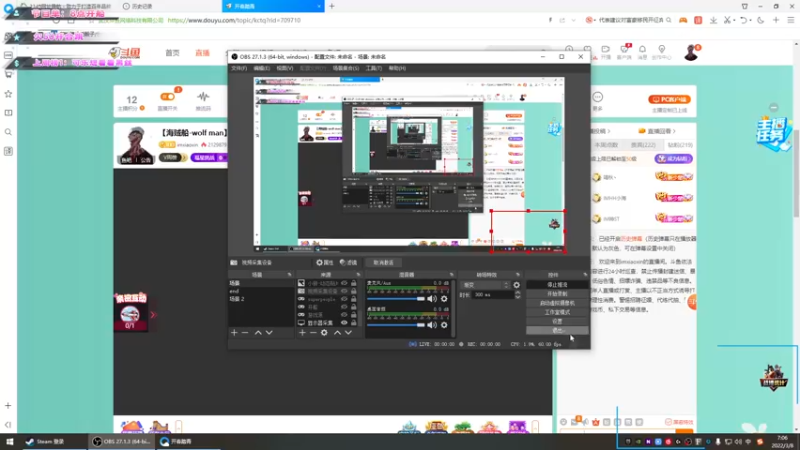Click the Douyu logo in page header
Viewport: 800px width, 450px height.
point(124,53)
